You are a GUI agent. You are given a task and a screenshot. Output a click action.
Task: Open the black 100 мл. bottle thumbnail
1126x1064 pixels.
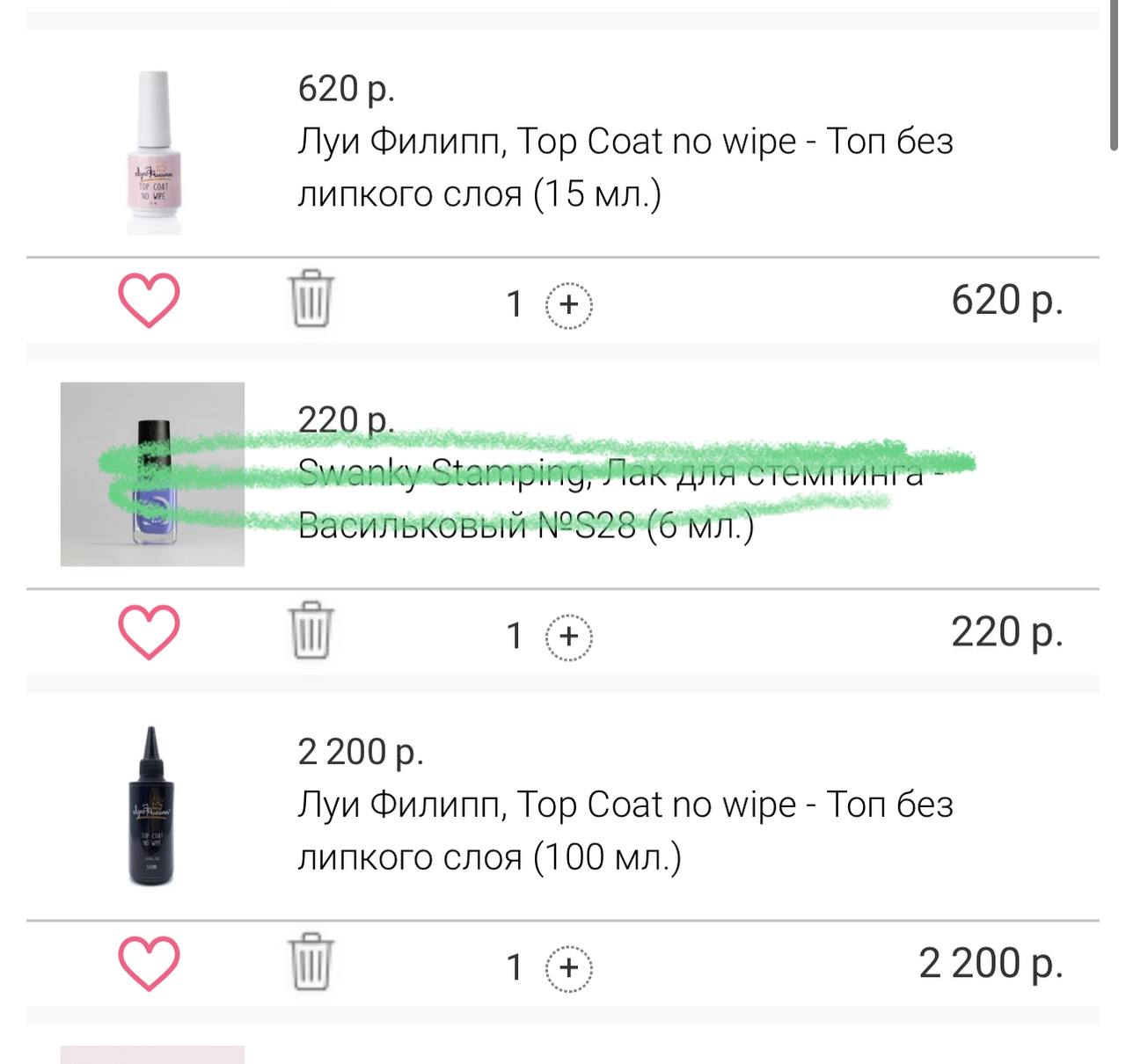click(152, 805)
